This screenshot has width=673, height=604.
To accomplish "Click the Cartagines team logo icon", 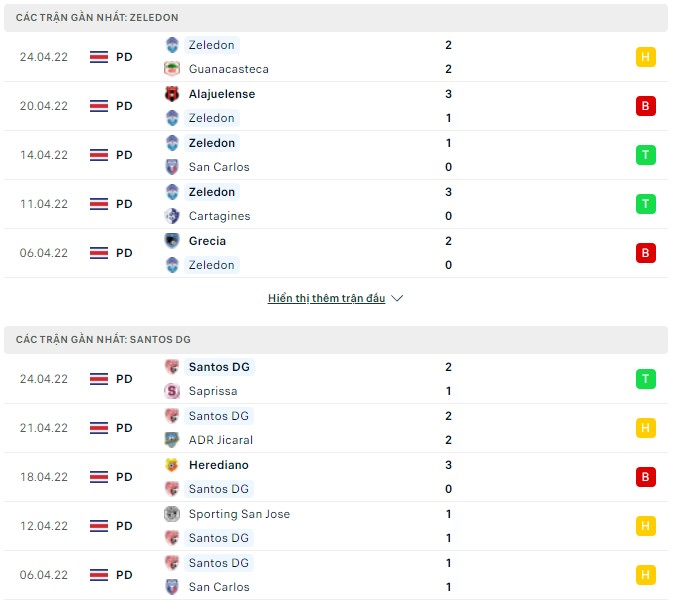I will pos(172,216).
